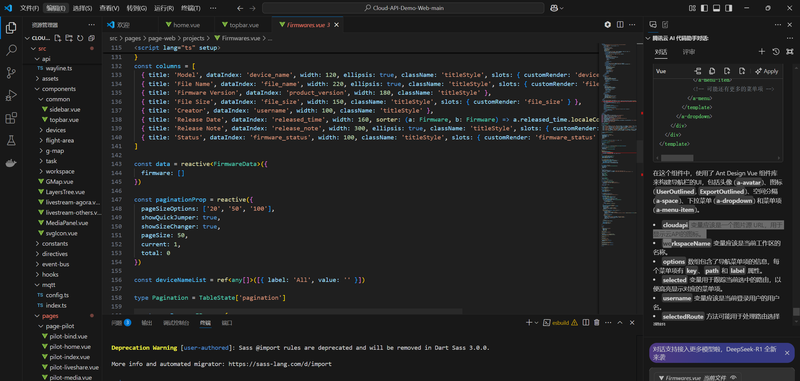Open the Search view in activity bar
This screenshot has width=800, height=381.
click(x=11, y=50)
